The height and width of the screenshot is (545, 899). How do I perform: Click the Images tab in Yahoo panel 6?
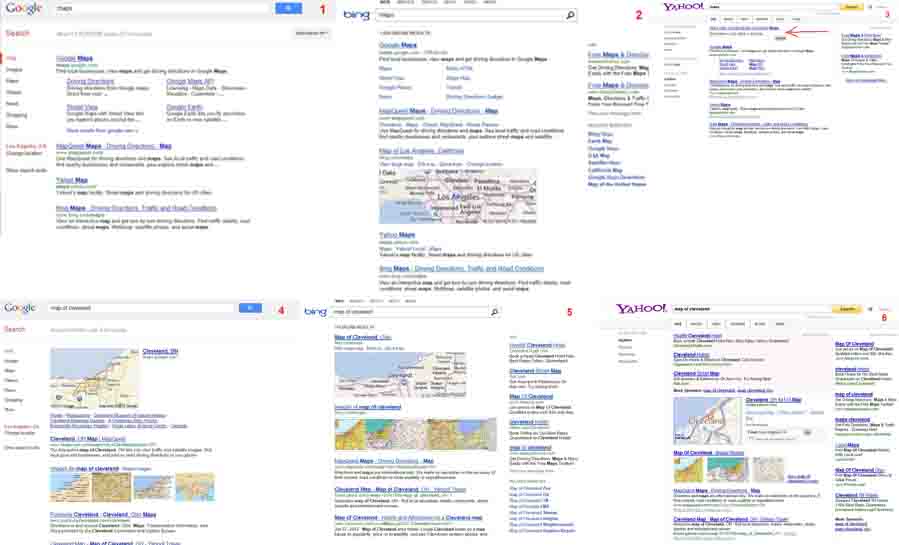point(696,324)
